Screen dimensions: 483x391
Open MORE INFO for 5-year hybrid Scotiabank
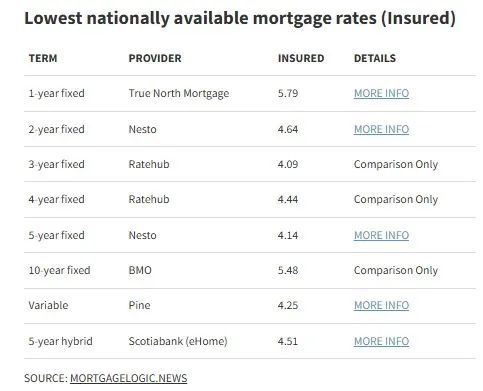[x=381, y=341]
